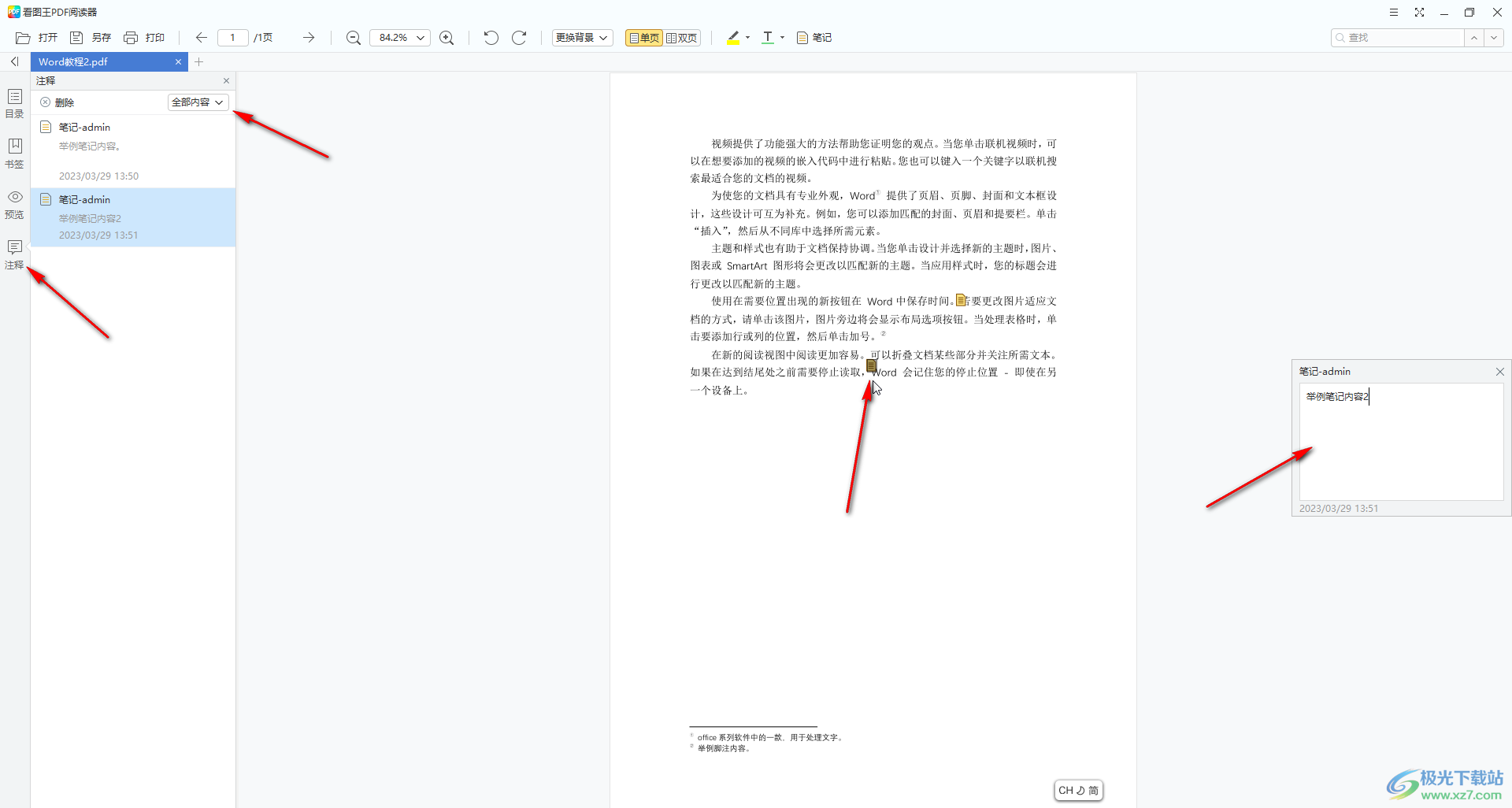Image resolution: width=1512 pixels, height=808 pixels.
Task: Click the /1页 total pages label
Action: [x=263, y=38]
